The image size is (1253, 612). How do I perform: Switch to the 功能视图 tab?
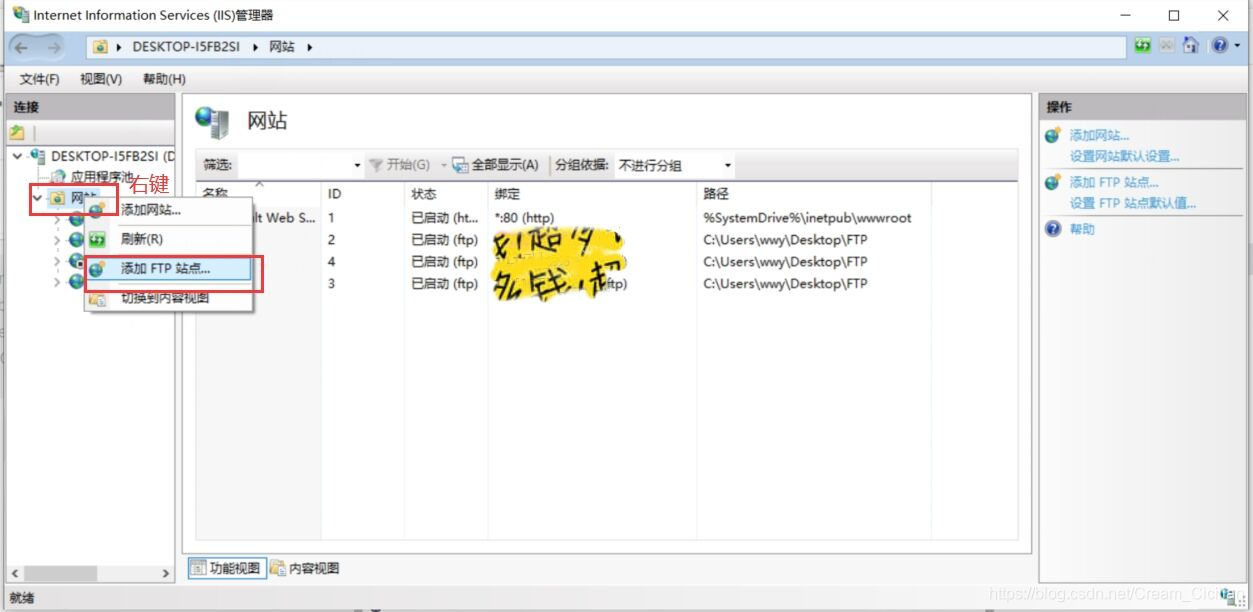[225, 568]
